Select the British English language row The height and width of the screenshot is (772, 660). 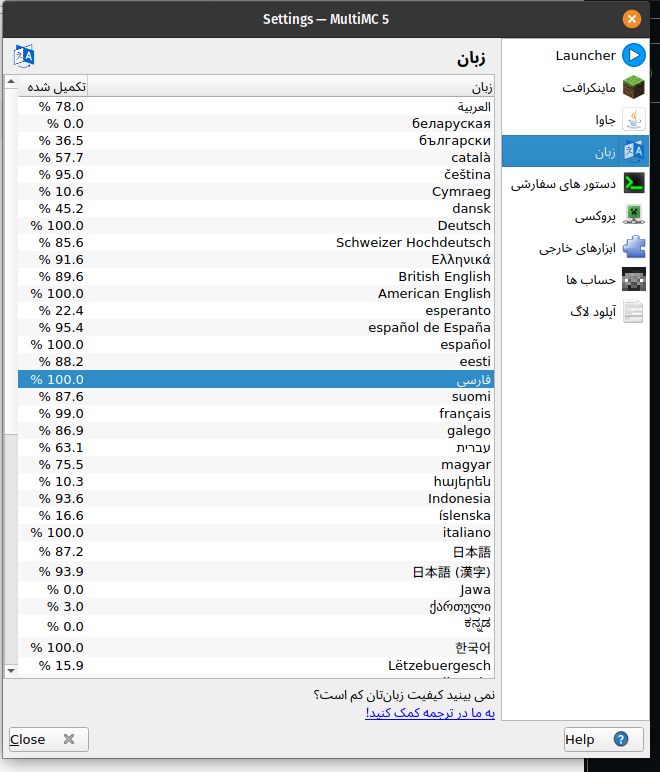[x=256, y=276]
